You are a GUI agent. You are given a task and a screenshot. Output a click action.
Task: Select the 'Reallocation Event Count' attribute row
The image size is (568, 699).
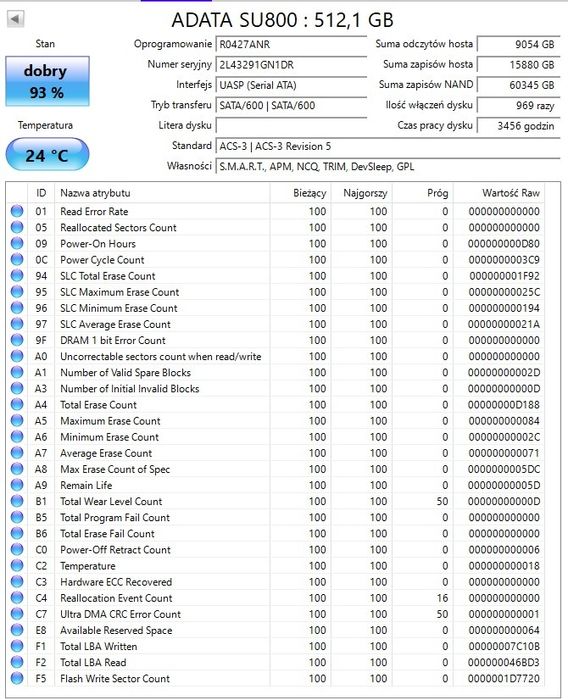tap(276, 597)
